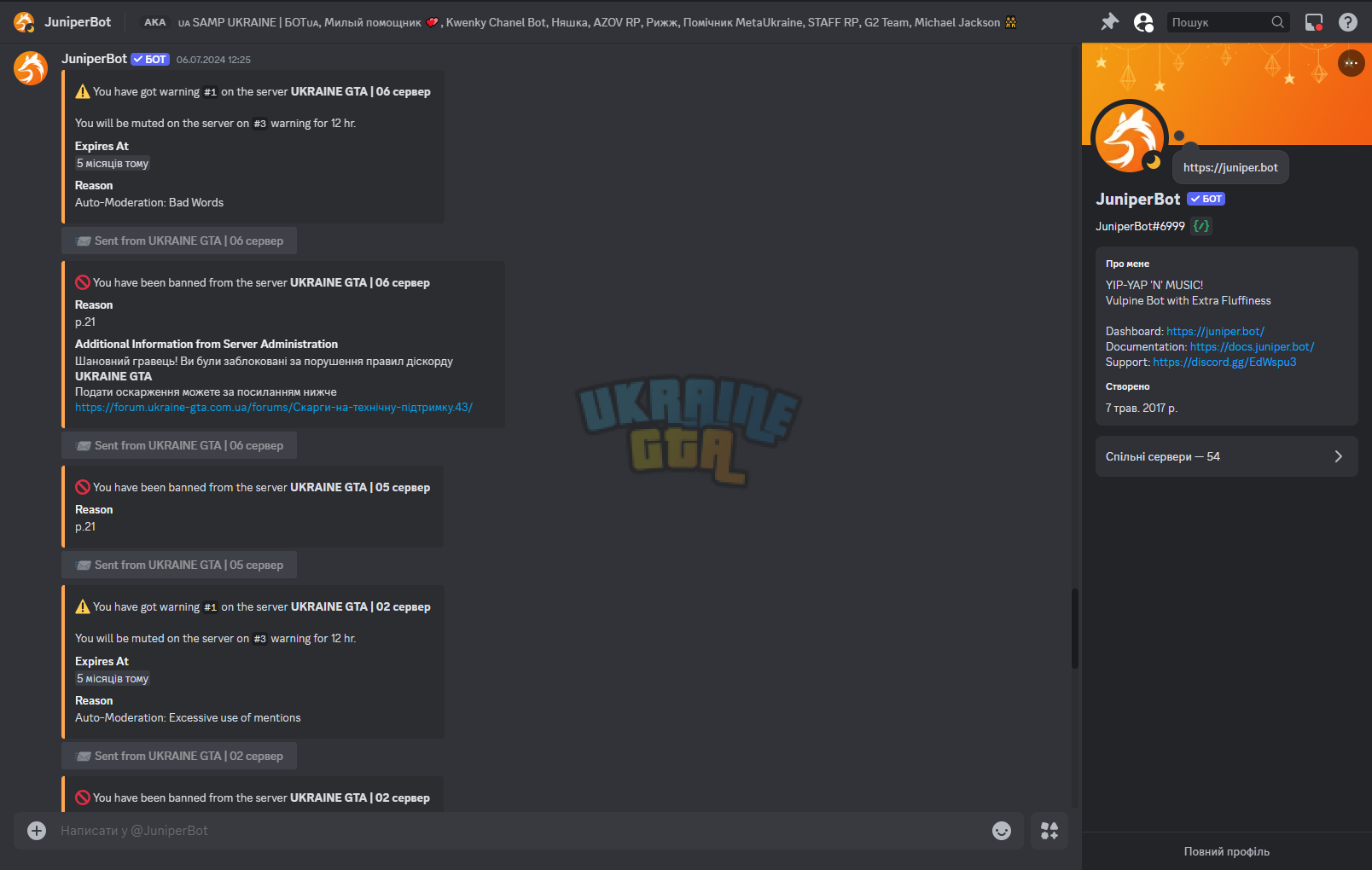1372x870 pixels.
Task: Click the https://juniper.bot status bubble
Action: (1230, 167)
